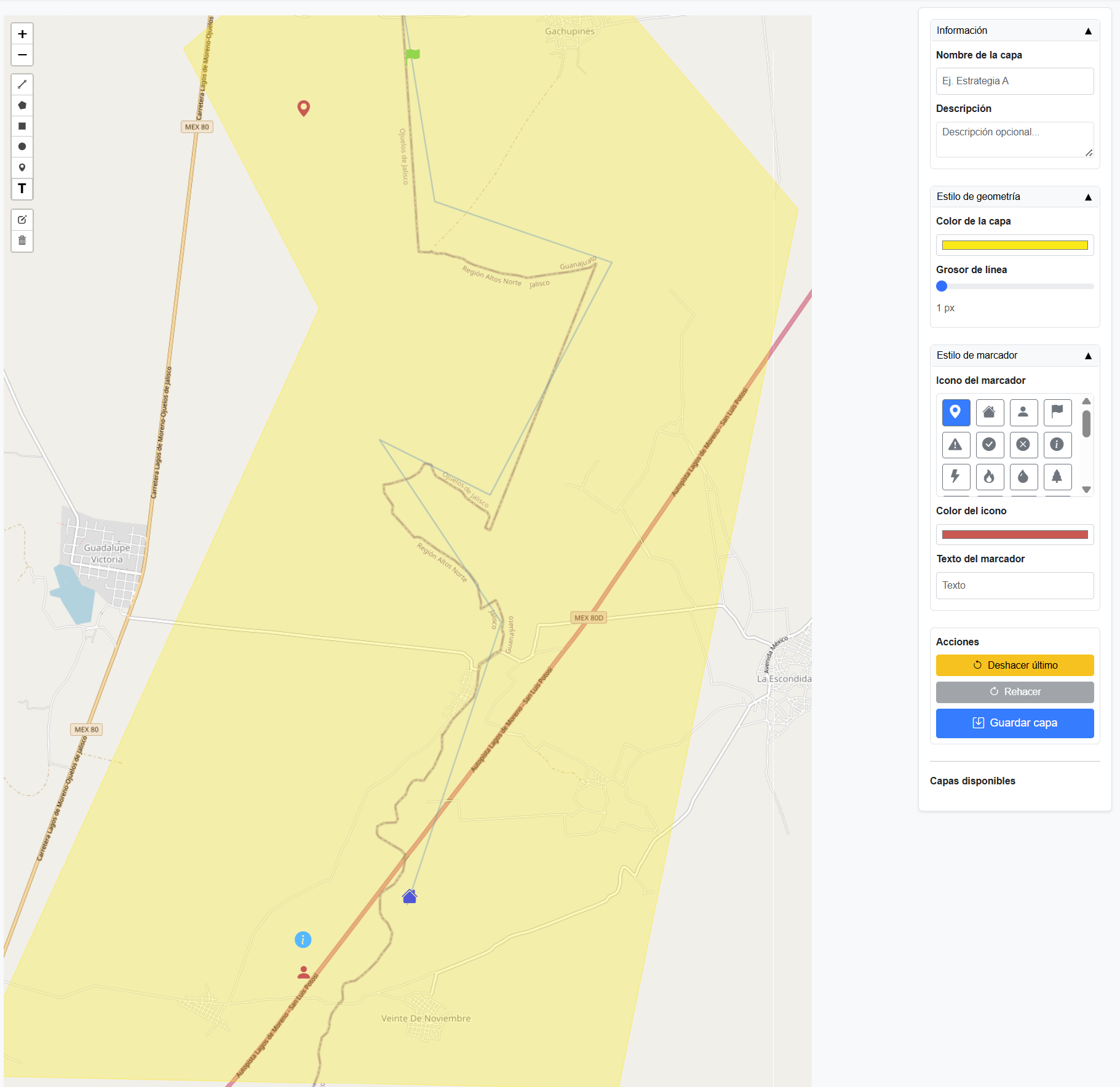Zoom in using the map plus control
This screenshot has height=1087, width=1120.
pyautogui.click(x=22, y=34)
